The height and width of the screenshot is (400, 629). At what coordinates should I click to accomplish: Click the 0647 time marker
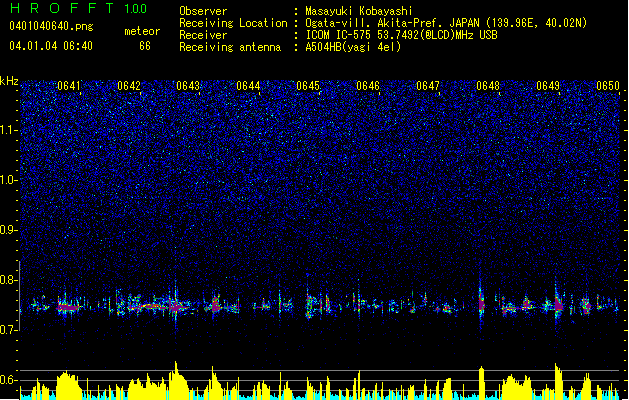coord(428,86)
